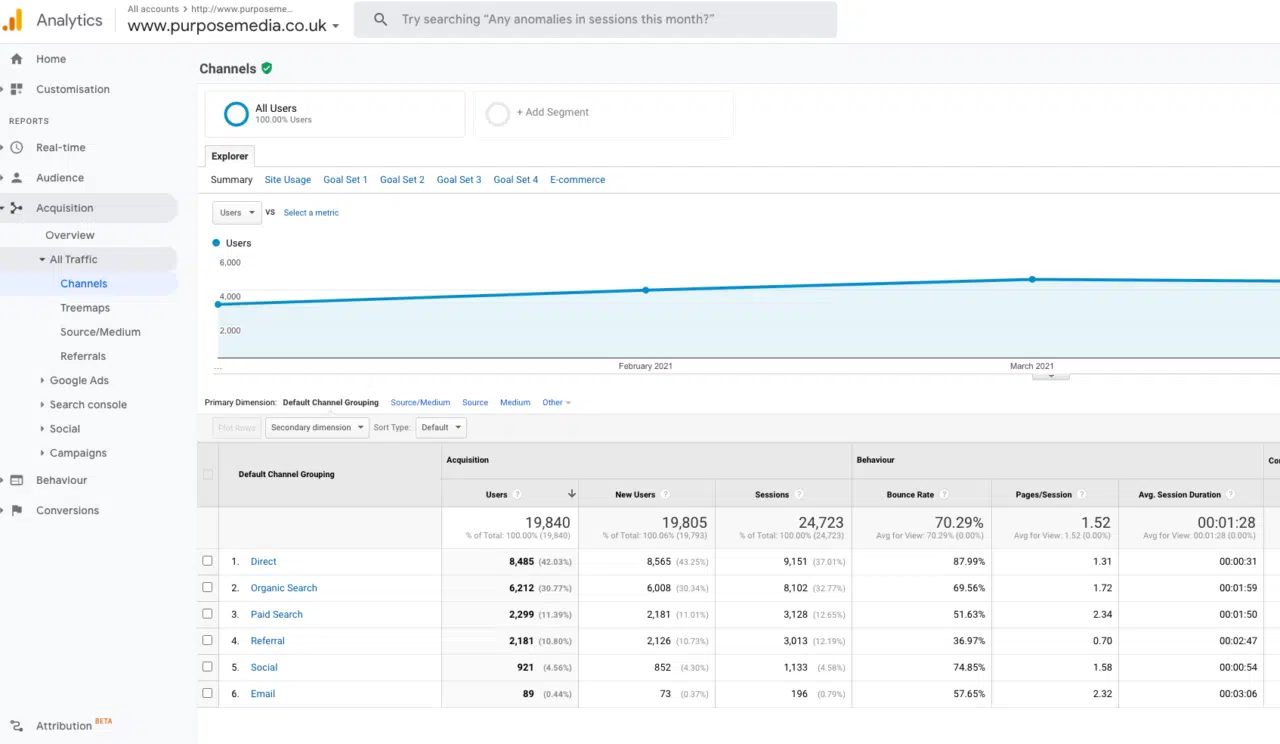Screen dimensions: 1280x744
Task: Click in the Analytics search field
Action: [595, 20]
